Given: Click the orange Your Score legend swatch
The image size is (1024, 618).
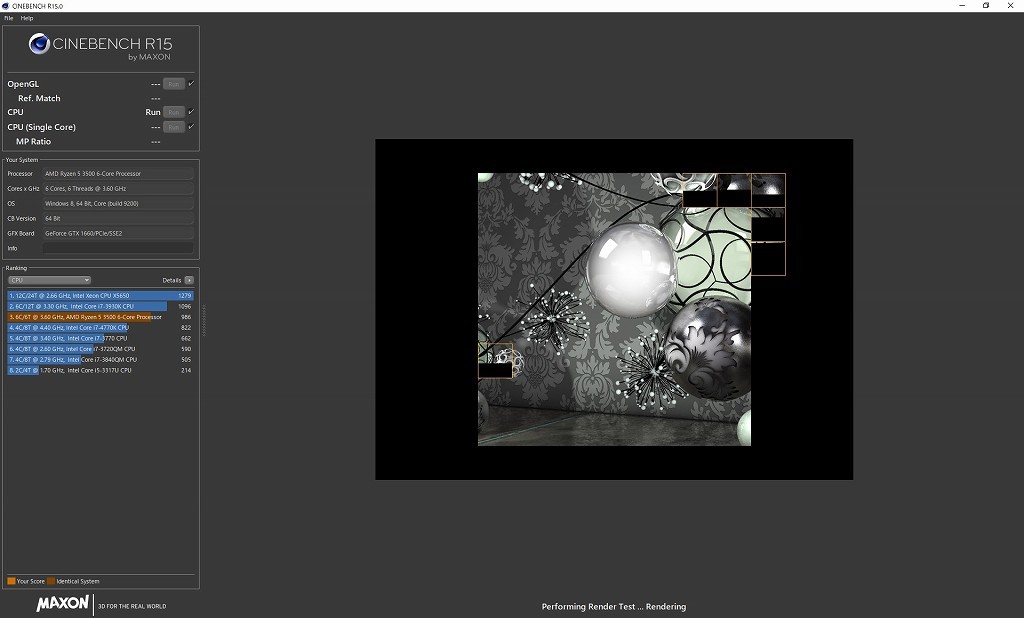Looking at the screenshot, I should click(11, 581).
